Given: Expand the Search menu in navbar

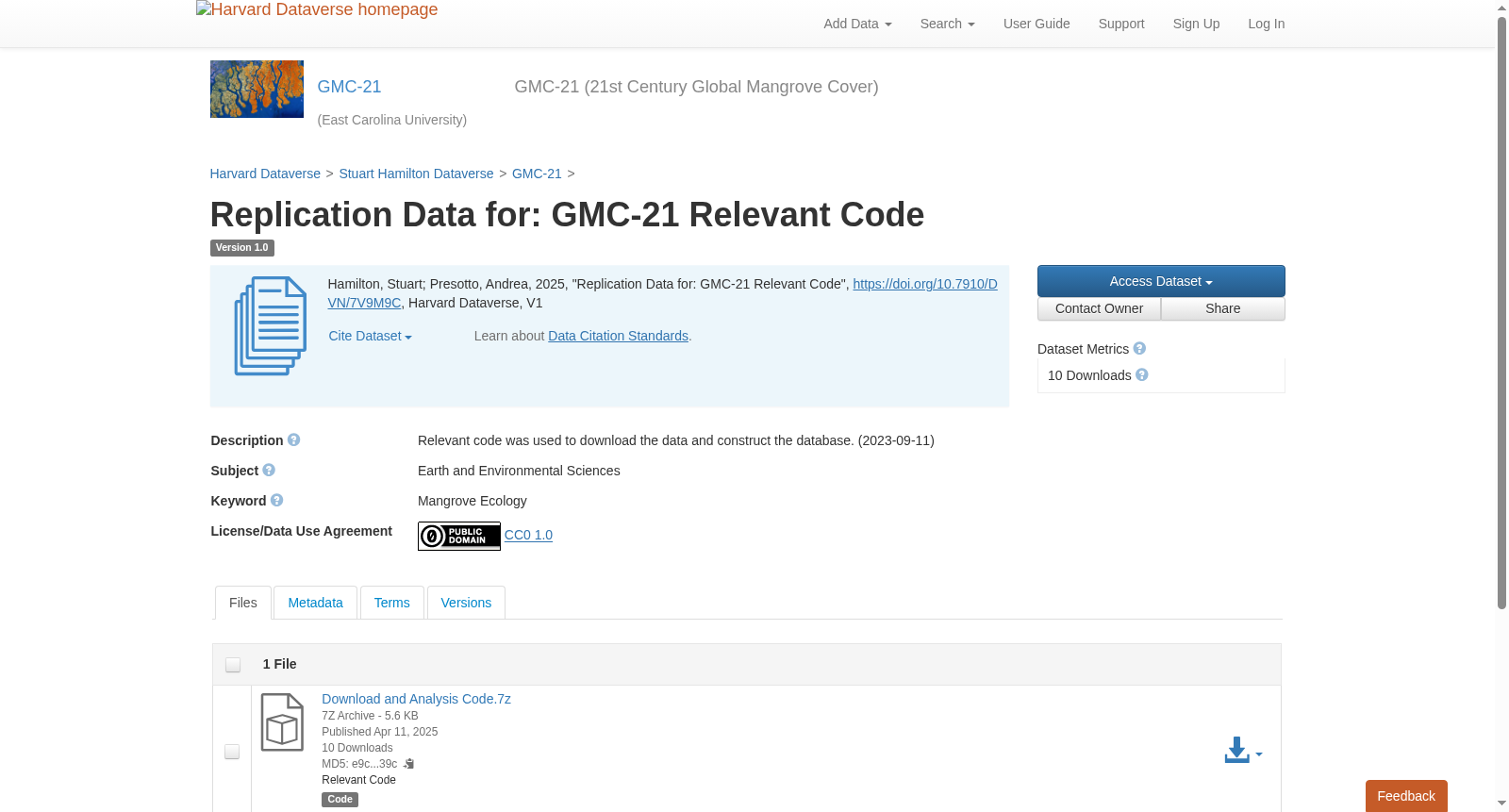Looking at the screenshot, I should tap(947, 24).
